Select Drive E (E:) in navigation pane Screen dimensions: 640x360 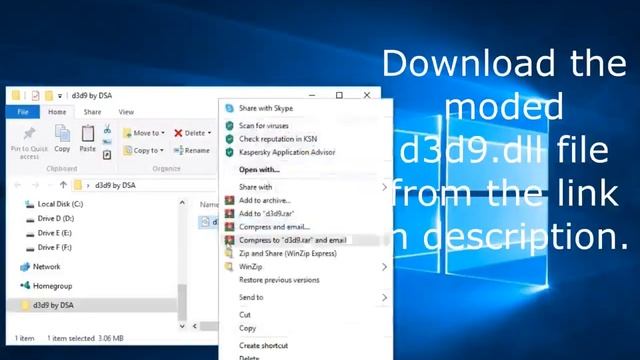tap(54, 233)
